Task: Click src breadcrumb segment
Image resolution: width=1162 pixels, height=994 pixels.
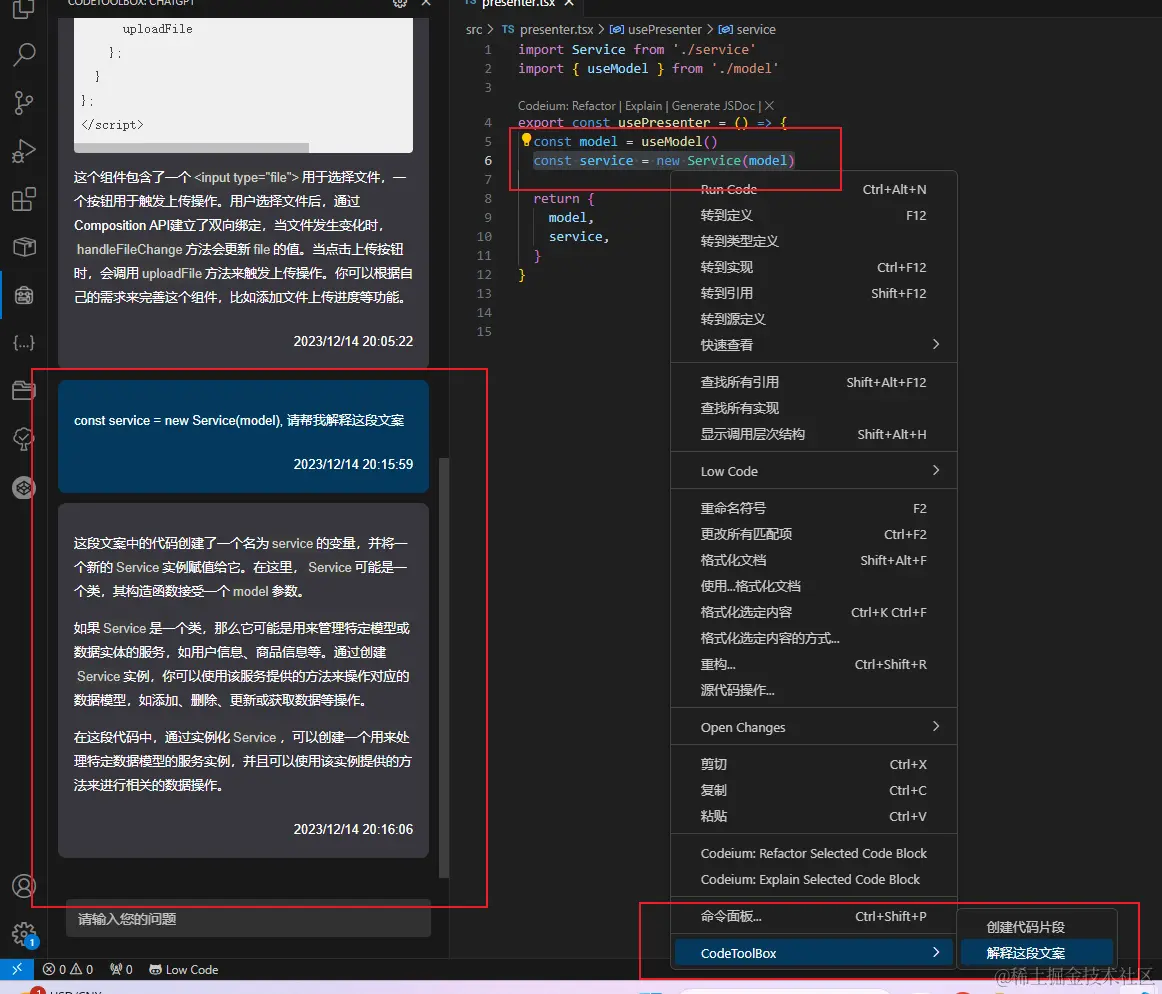Action: pyautogui.click(x=474, y=30)
